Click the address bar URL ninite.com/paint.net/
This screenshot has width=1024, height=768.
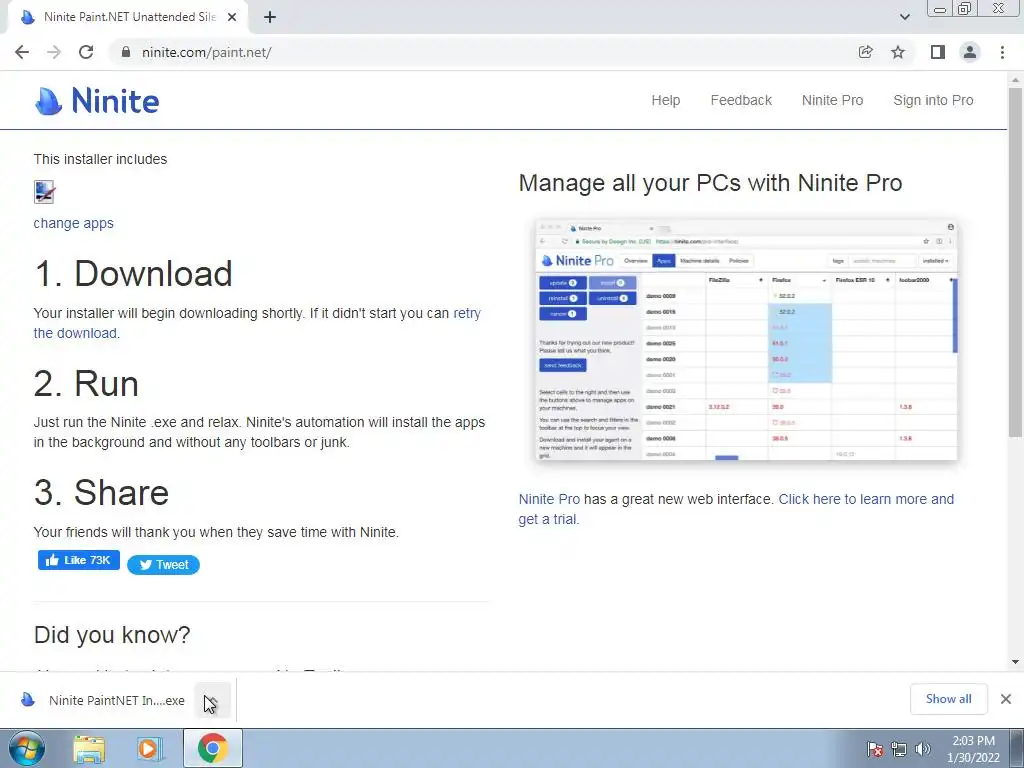[x=206, y=52]
